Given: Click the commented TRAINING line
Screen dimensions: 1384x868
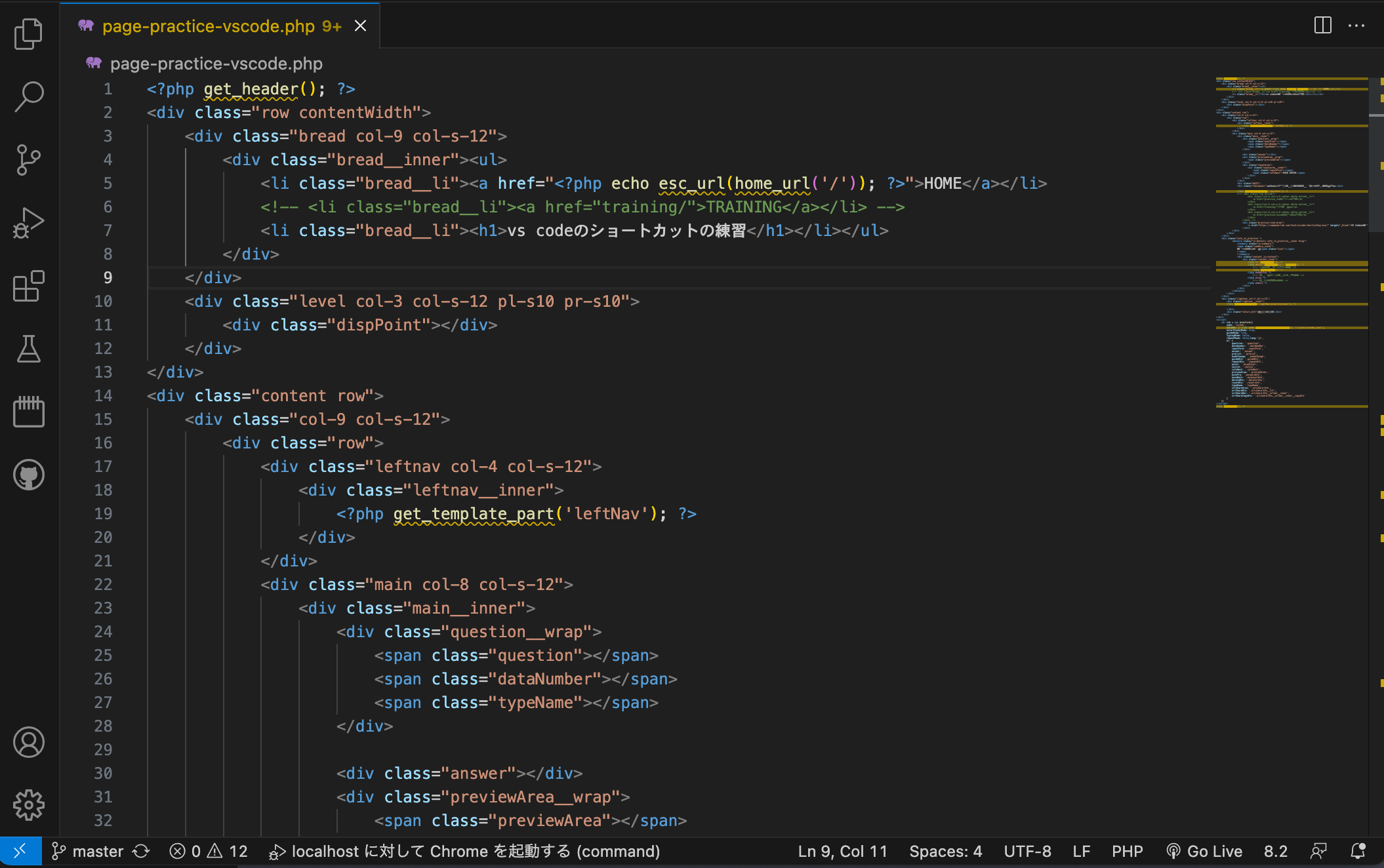Looking at the screenshot, I should (x=582, y=207).
